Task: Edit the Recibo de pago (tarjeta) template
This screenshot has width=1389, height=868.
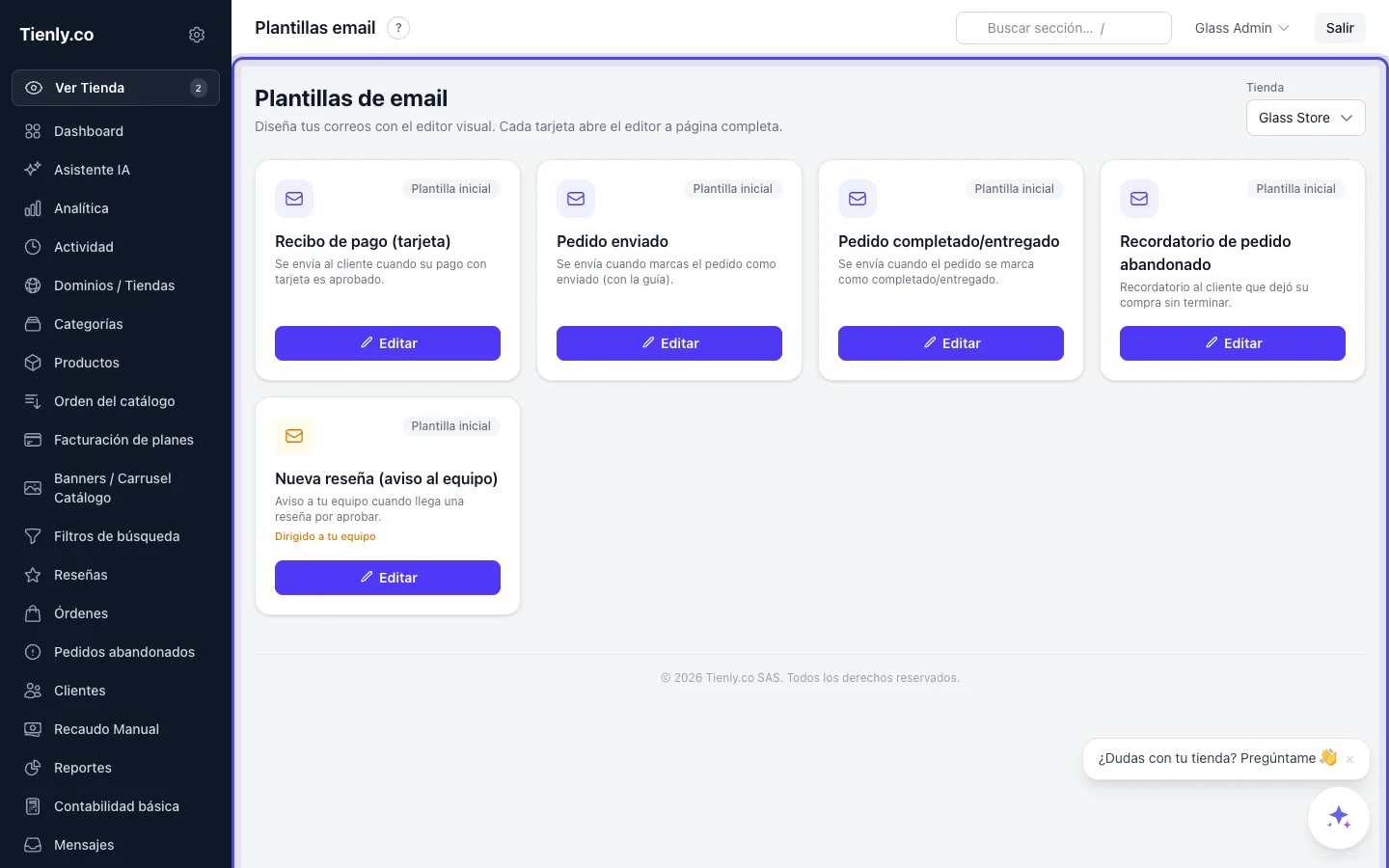Action: (x=388, y=343)
